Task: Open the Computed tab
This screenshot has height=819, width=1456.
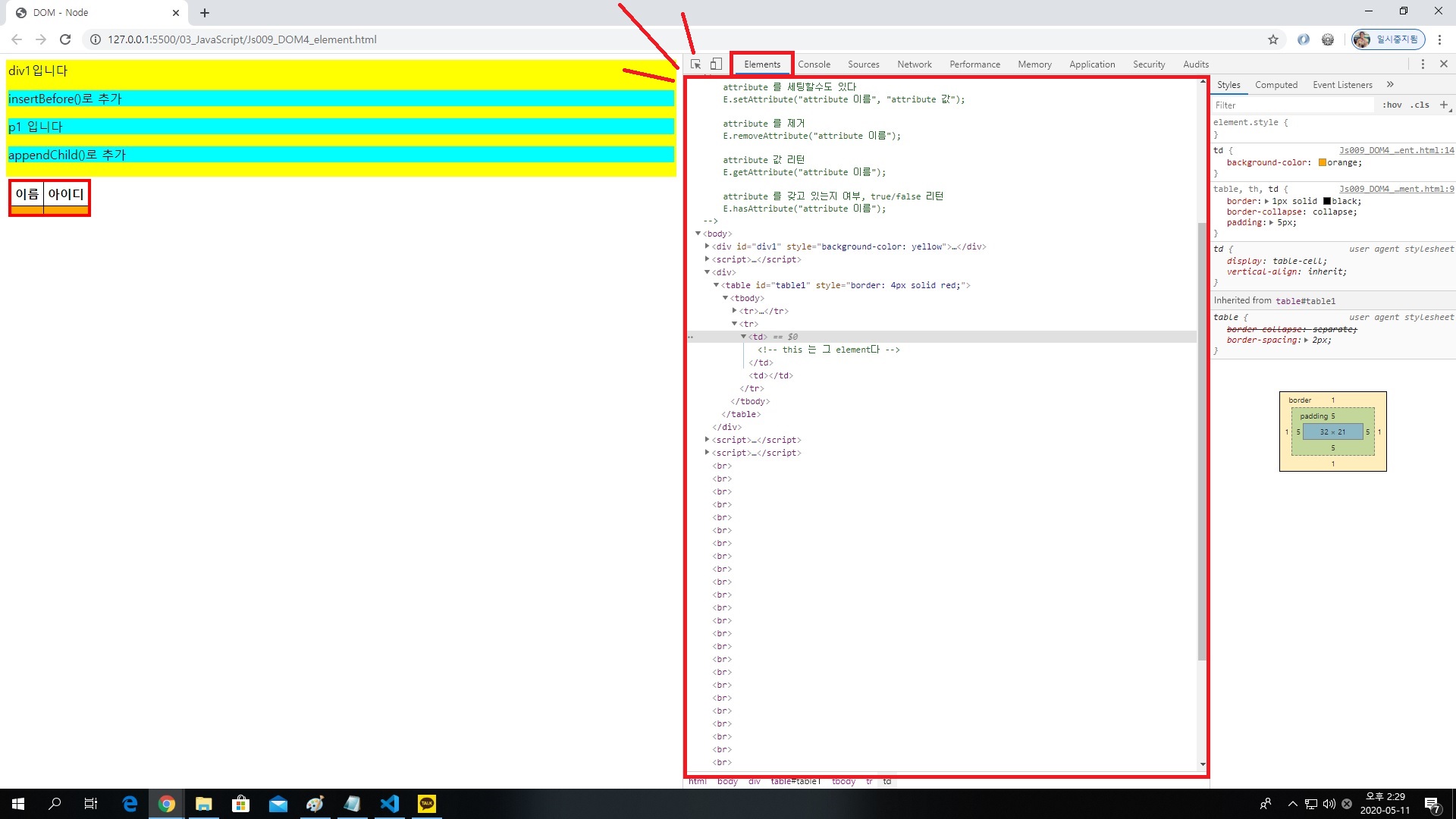Action: [x=1276, y=85]
